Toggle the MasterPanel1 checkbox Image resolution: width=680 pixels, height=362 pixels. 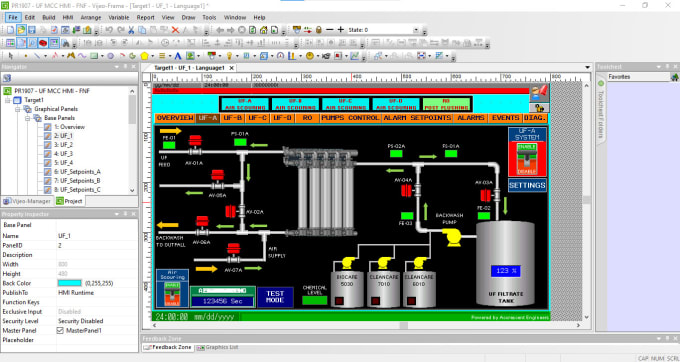coord(61,330)
